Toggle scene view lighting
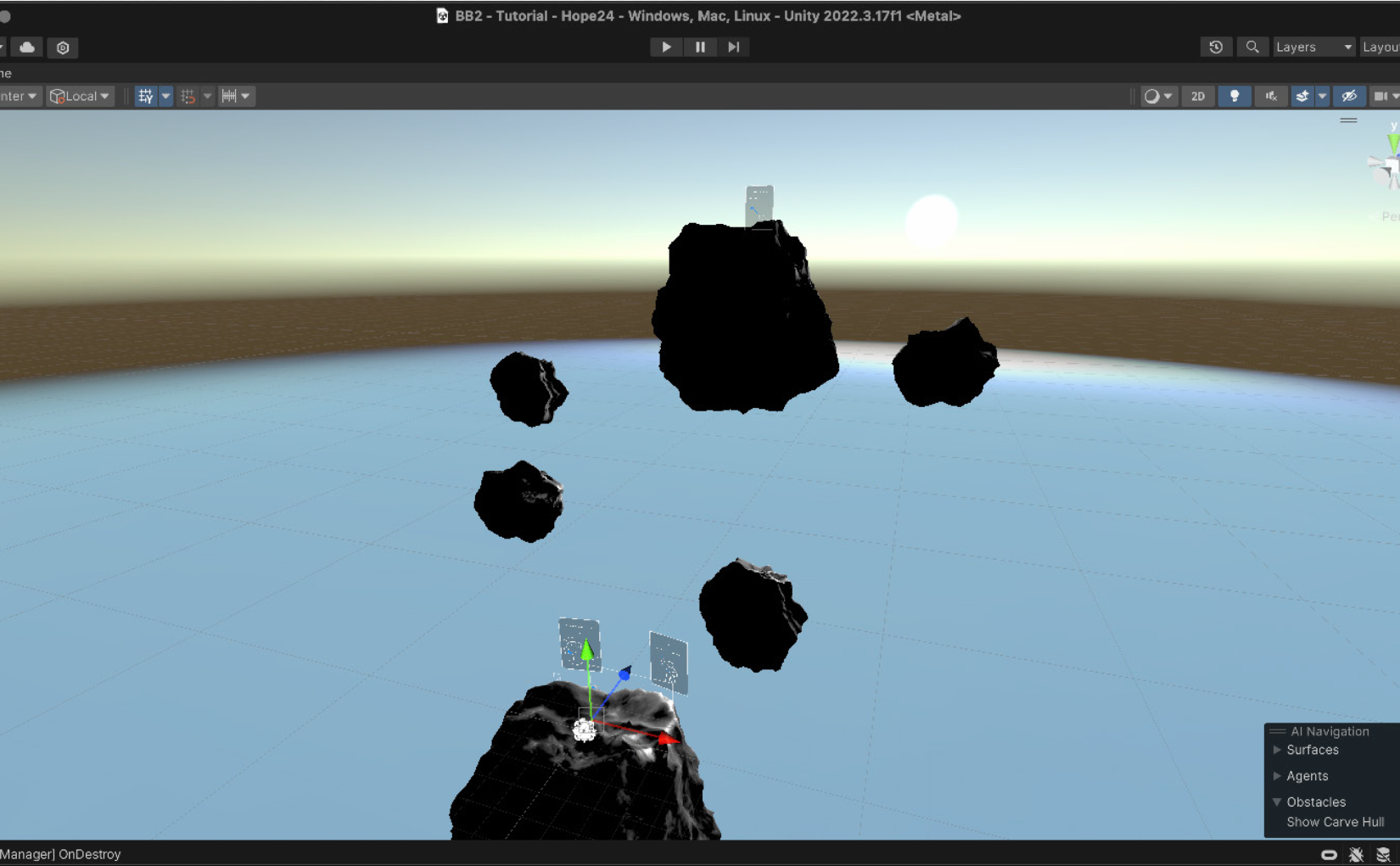 coord(1234,96)
